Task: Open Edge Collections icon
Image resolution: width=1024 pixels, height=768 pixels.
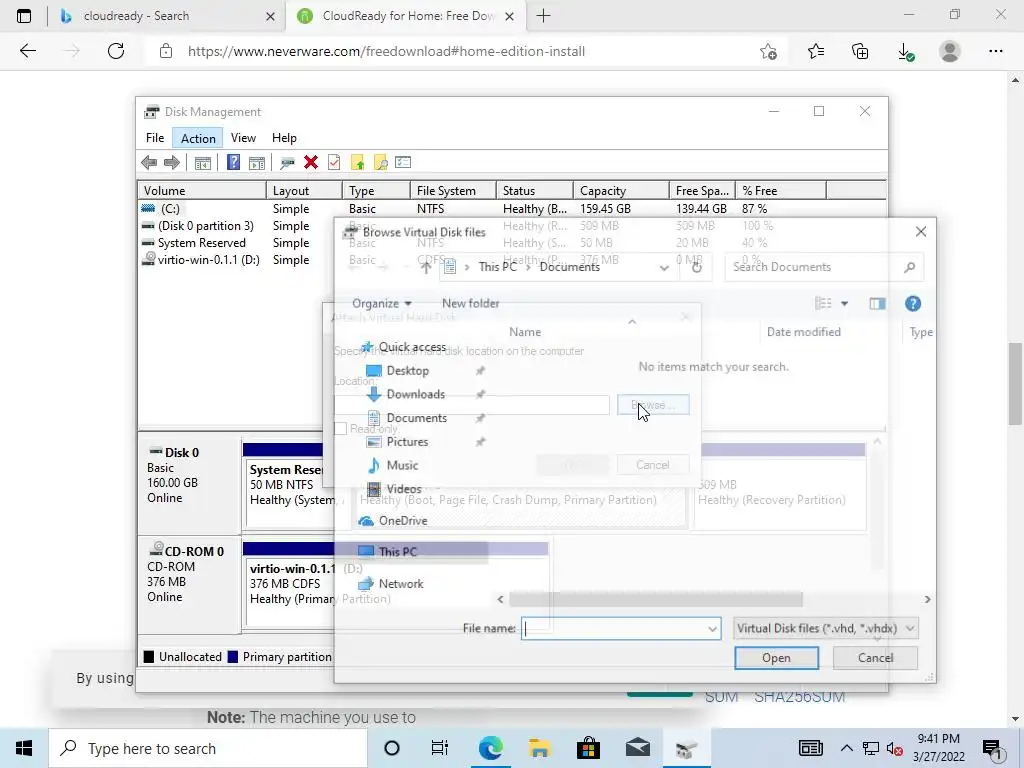Action: click(x=860, y=51)
